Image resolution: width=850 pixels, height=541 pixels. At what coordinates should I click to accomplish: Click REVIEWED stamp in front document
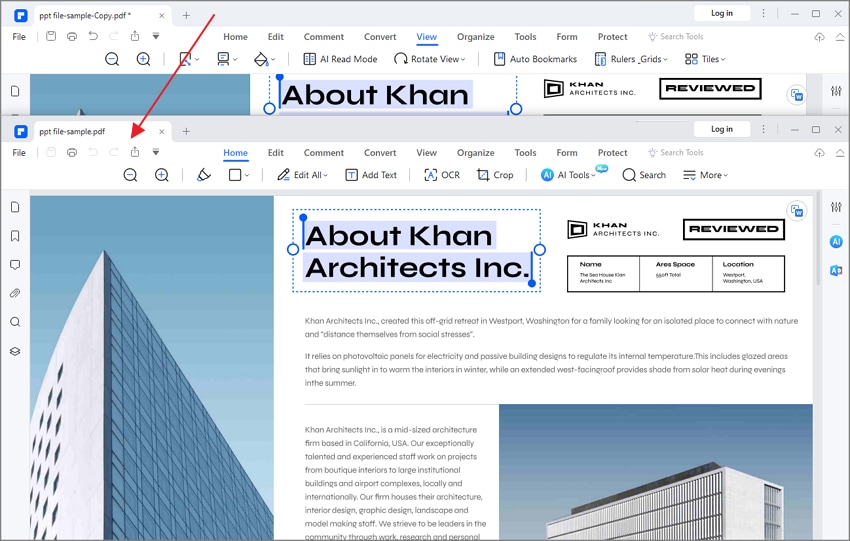click(734, 229)
